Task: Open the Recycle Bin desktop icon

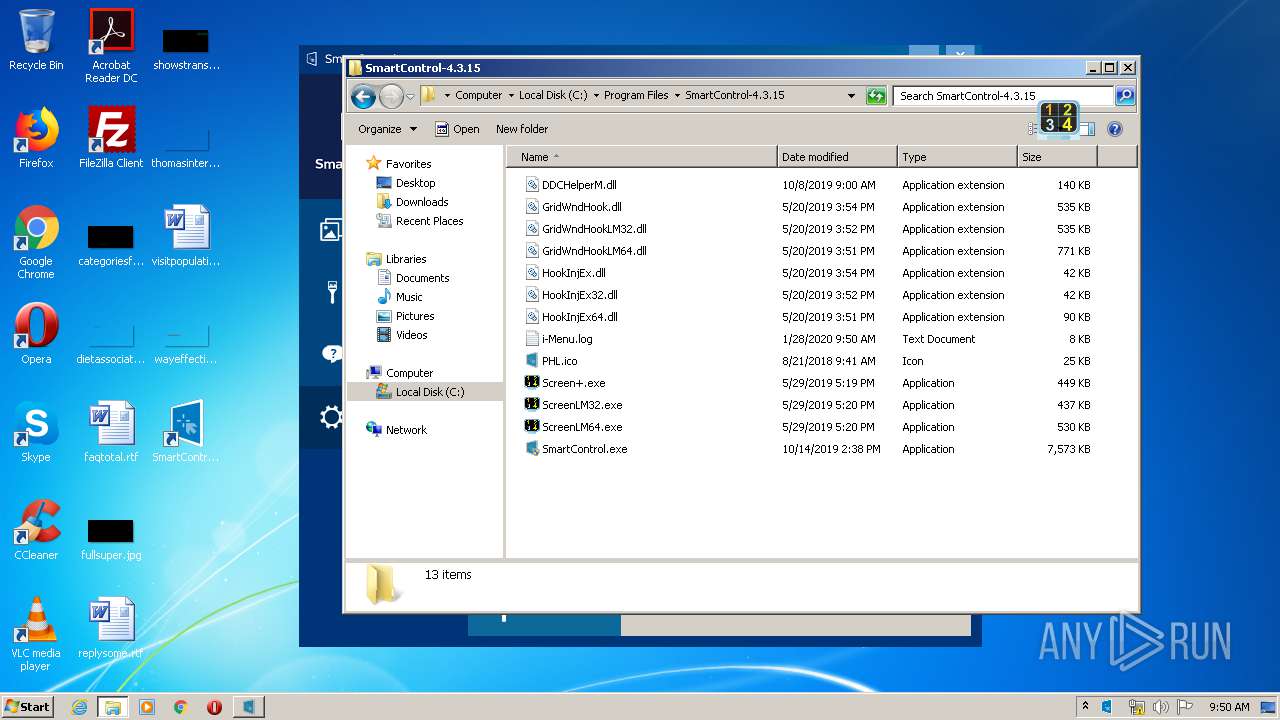Action: click(x=36, y=40)
